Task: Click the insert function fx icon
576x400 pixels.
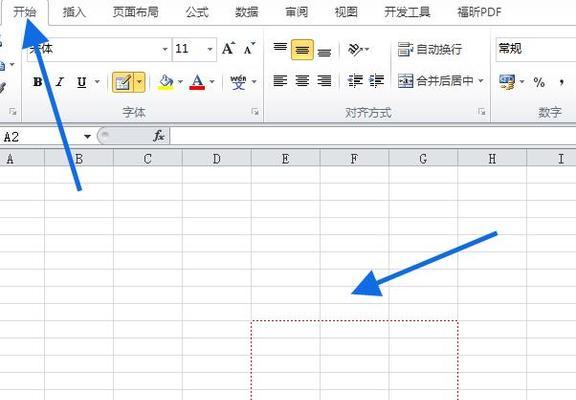Action: [x=159, y=136]
